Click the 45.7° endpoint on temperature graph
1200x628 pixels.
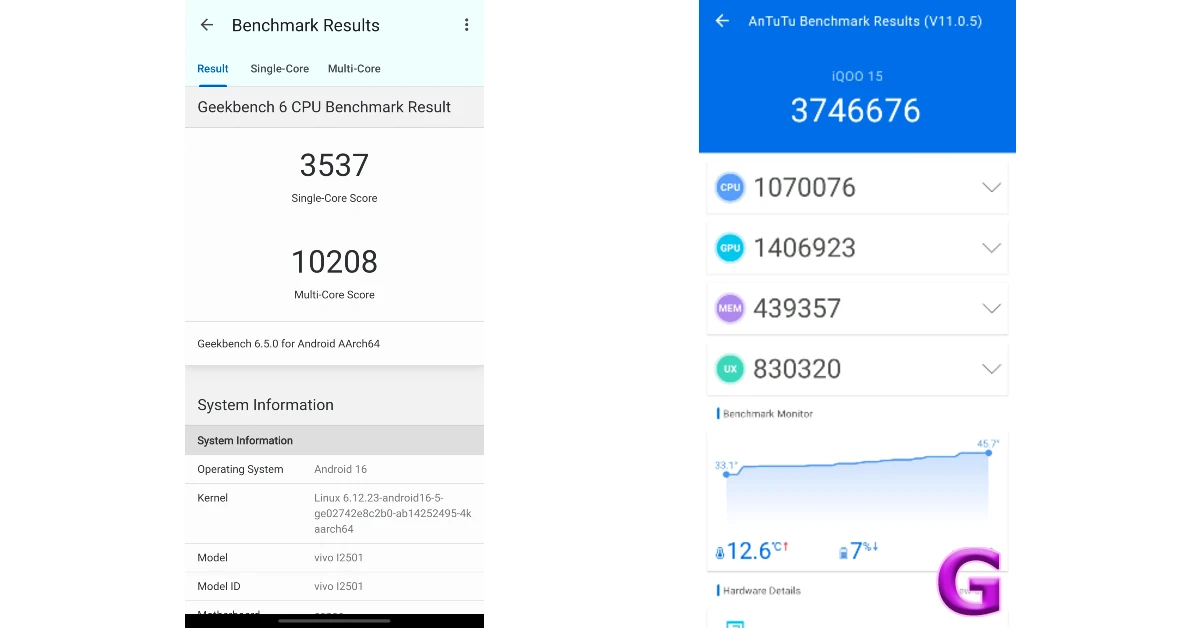[x=988, y=453]
